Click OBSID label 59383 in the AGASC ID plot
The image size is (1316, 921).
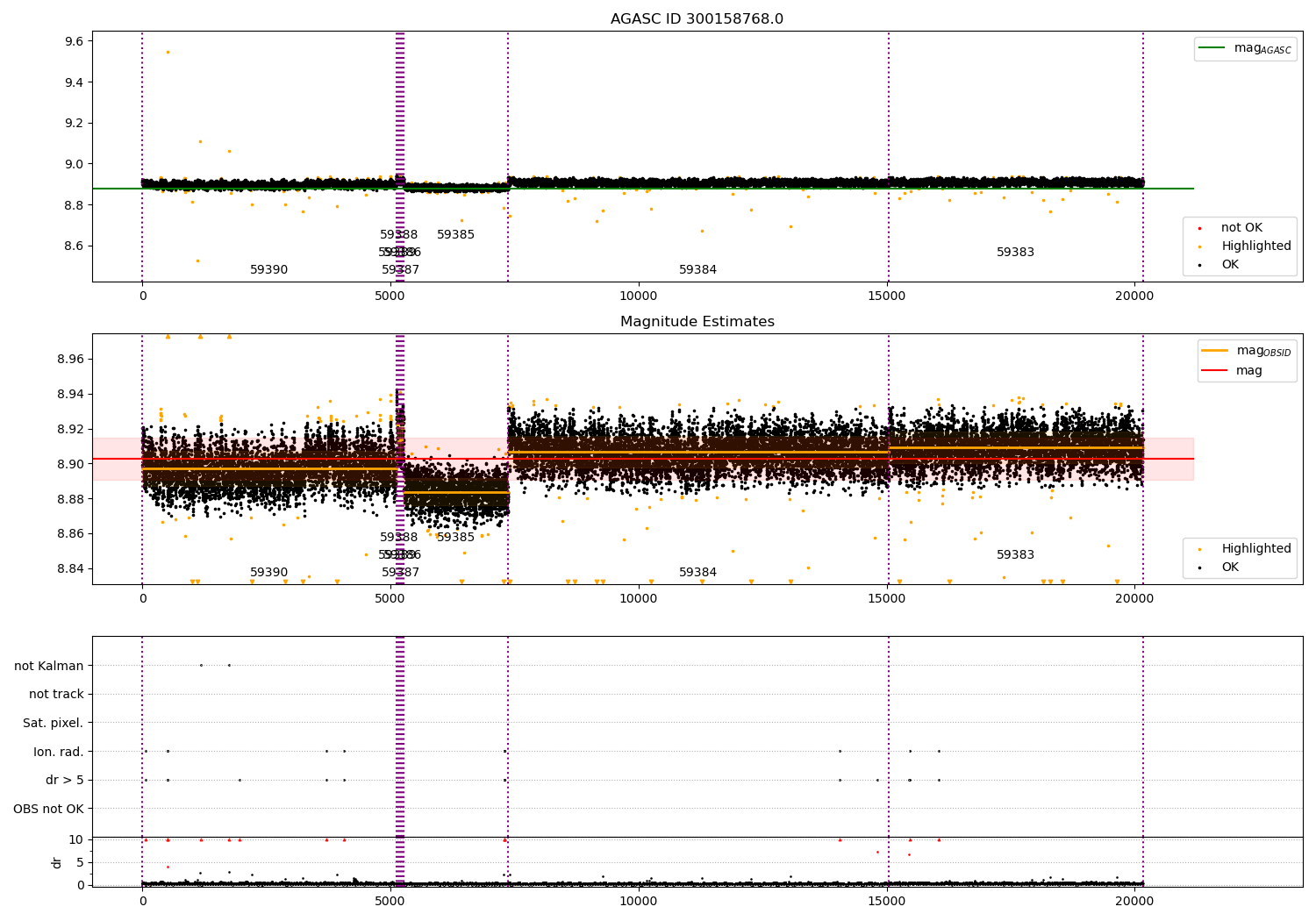[x=1016, y=253]
